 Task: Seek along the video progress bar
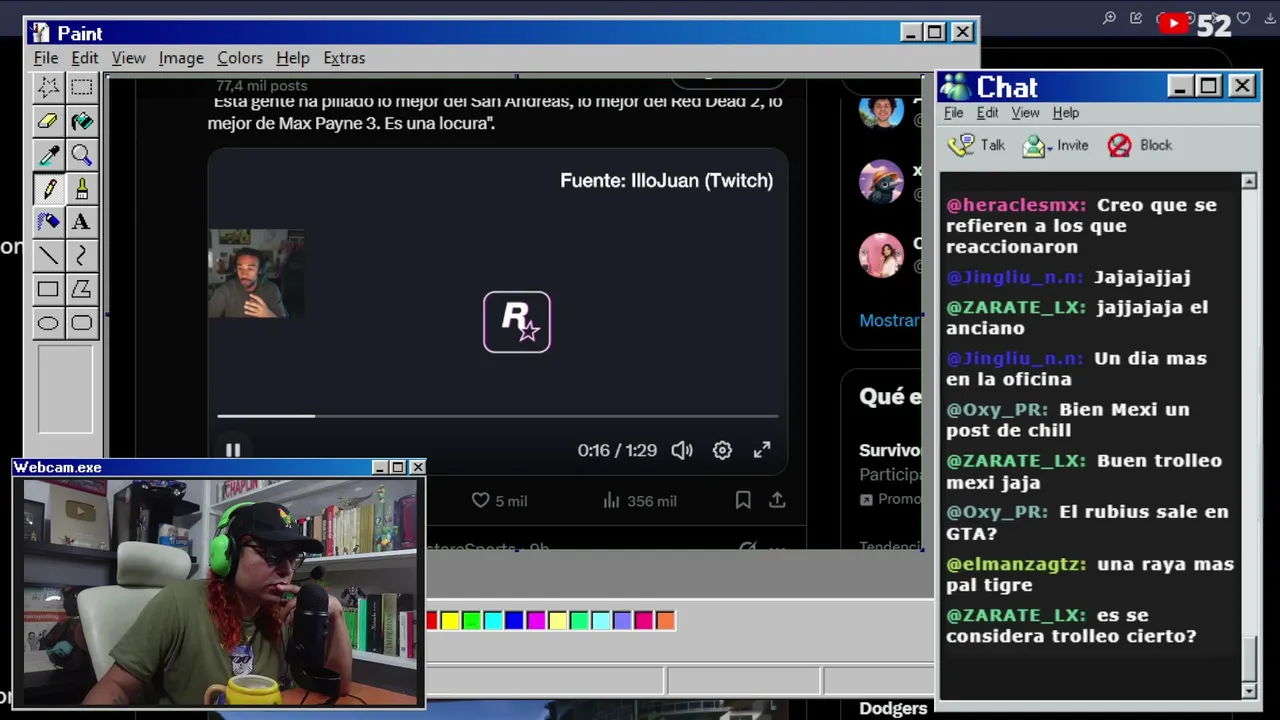click(498, 416)
